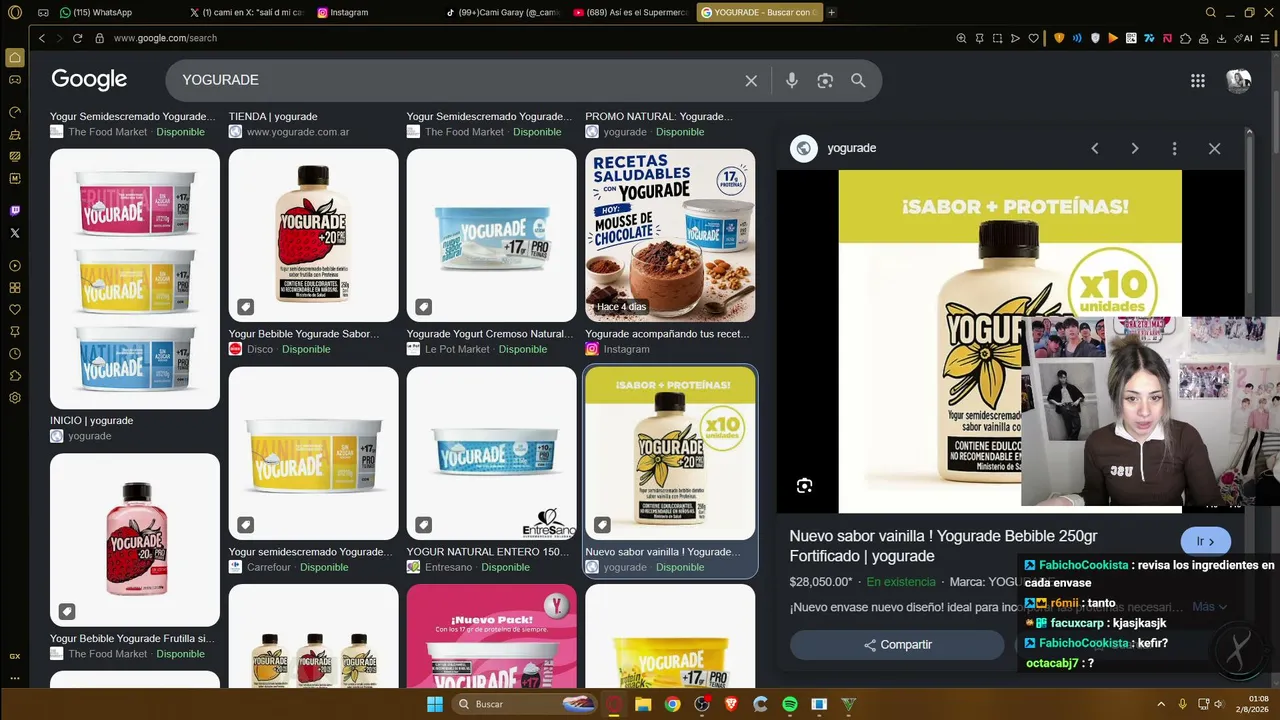This screenshot has height=720, width=1280.
Task: Click the Windows taskbar Buscar search box
Action: pos(525,704)
